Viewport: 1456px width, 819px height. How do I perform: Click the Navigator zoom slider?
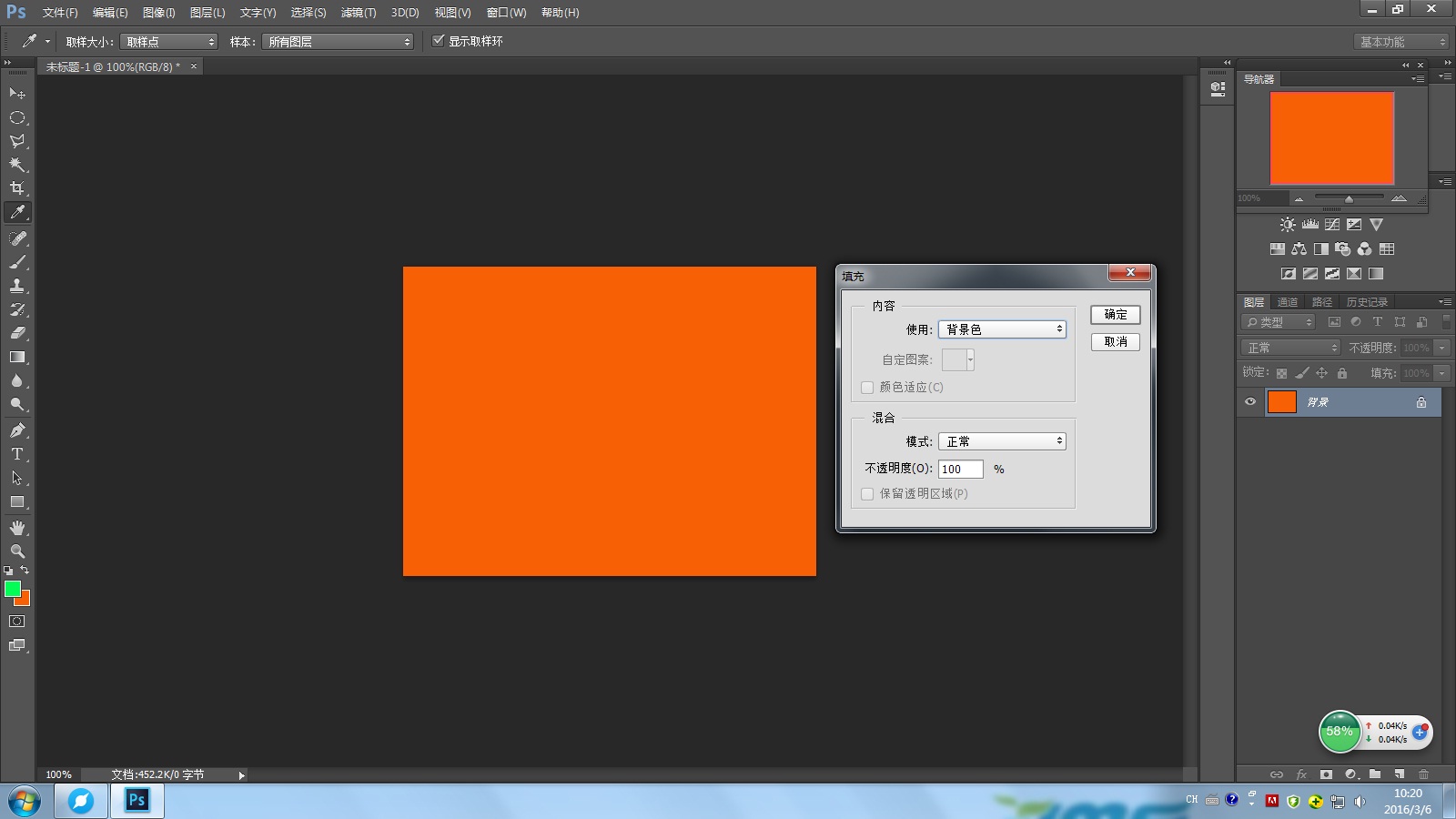click(1350, 197)
